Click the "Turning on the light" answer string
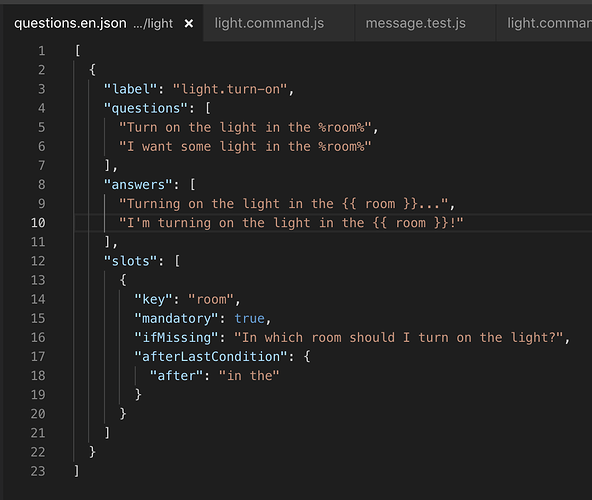 (x=284, y=204)
